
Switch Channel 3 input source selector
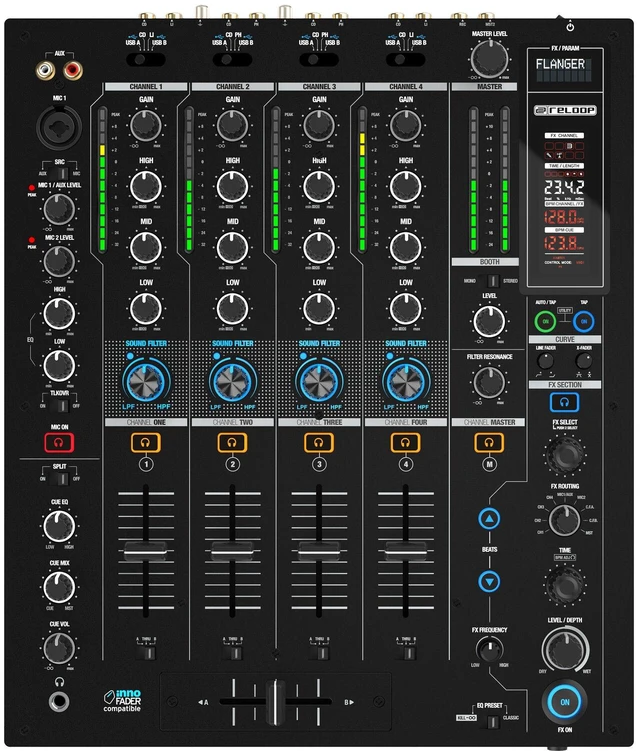point(319,59)
